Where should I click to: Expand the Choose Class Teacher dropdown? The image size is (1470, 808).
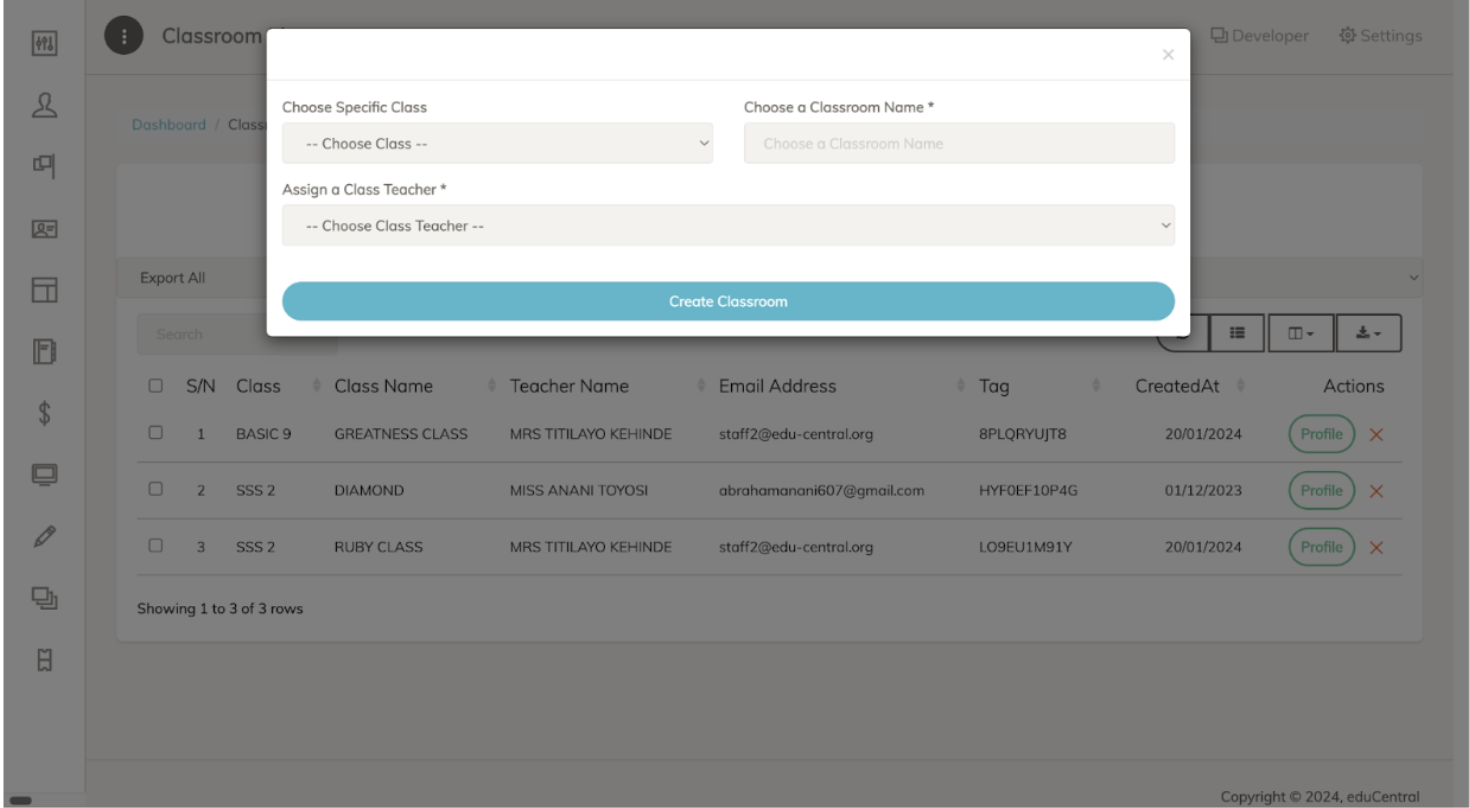click(x=728, y=226)
